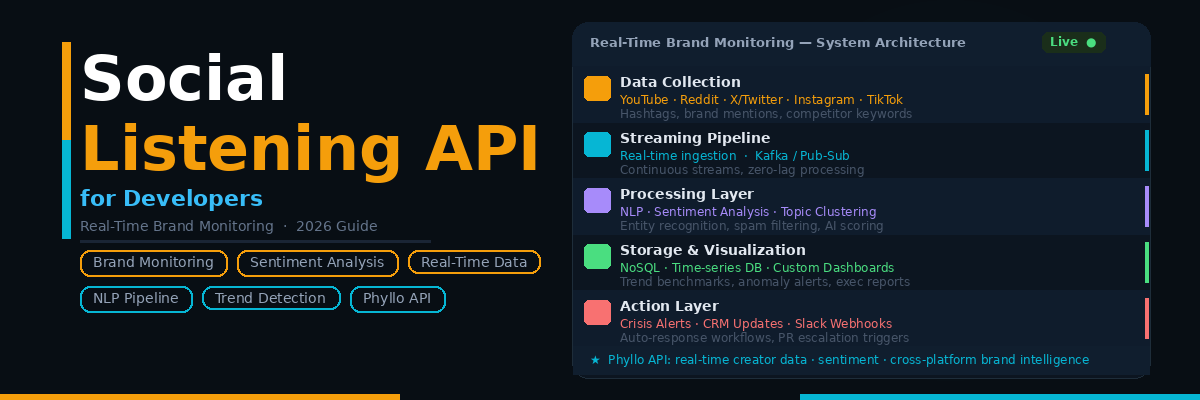The height and width of the screenshot is (400, 1200).
Task: Click the star icon before Phyllo API footer
Action: coord(595,360)
